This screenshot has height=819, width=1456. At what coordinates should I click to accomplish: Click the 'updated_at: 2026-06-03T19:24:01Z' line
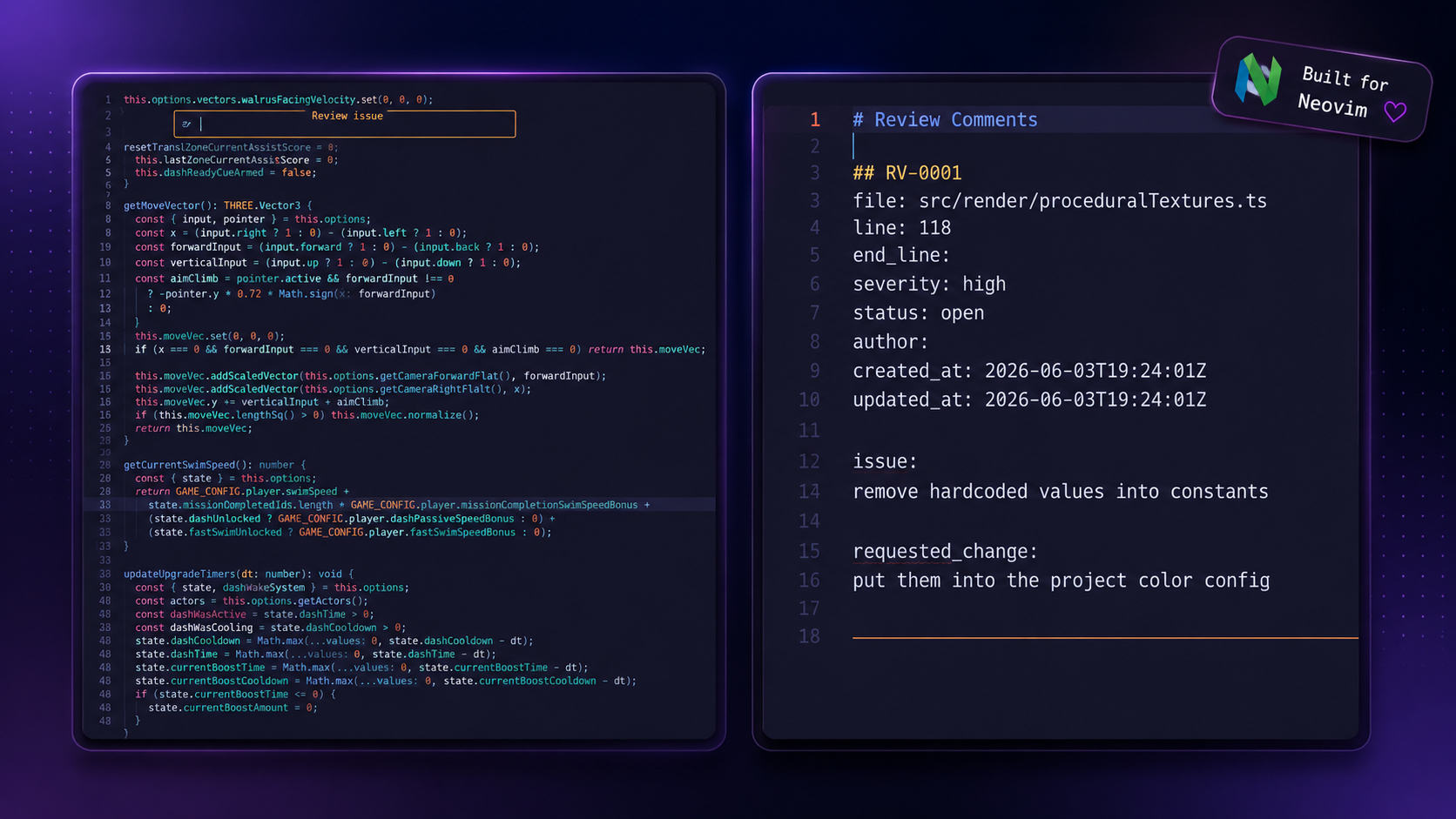pos(1029,400)
